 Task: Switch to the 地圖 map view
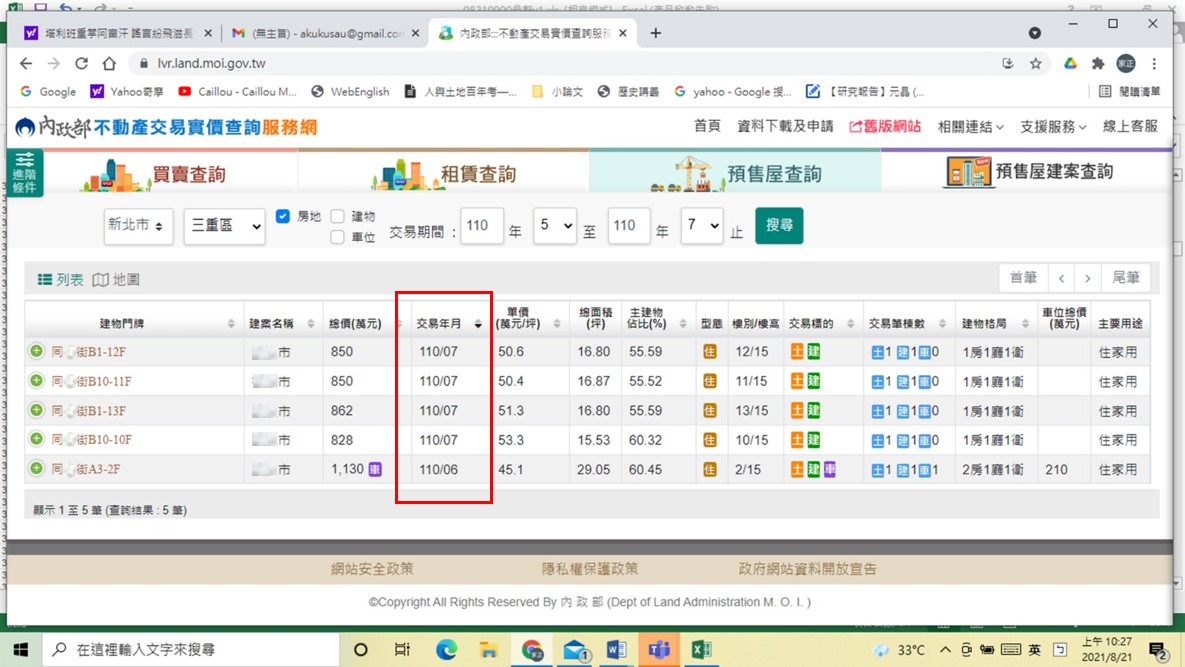point(116,279)
